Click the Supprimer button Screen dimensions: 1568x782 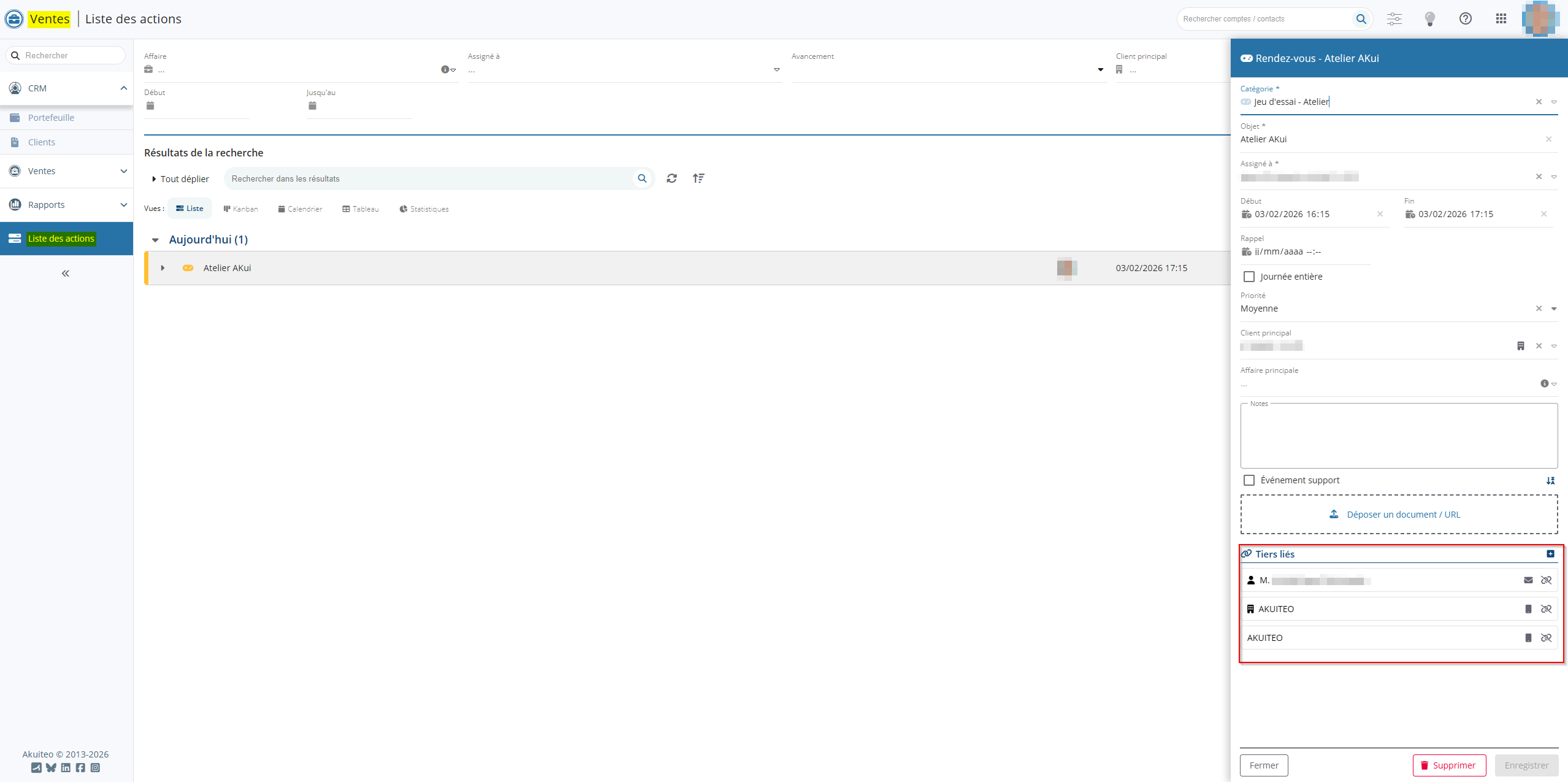1448,765
